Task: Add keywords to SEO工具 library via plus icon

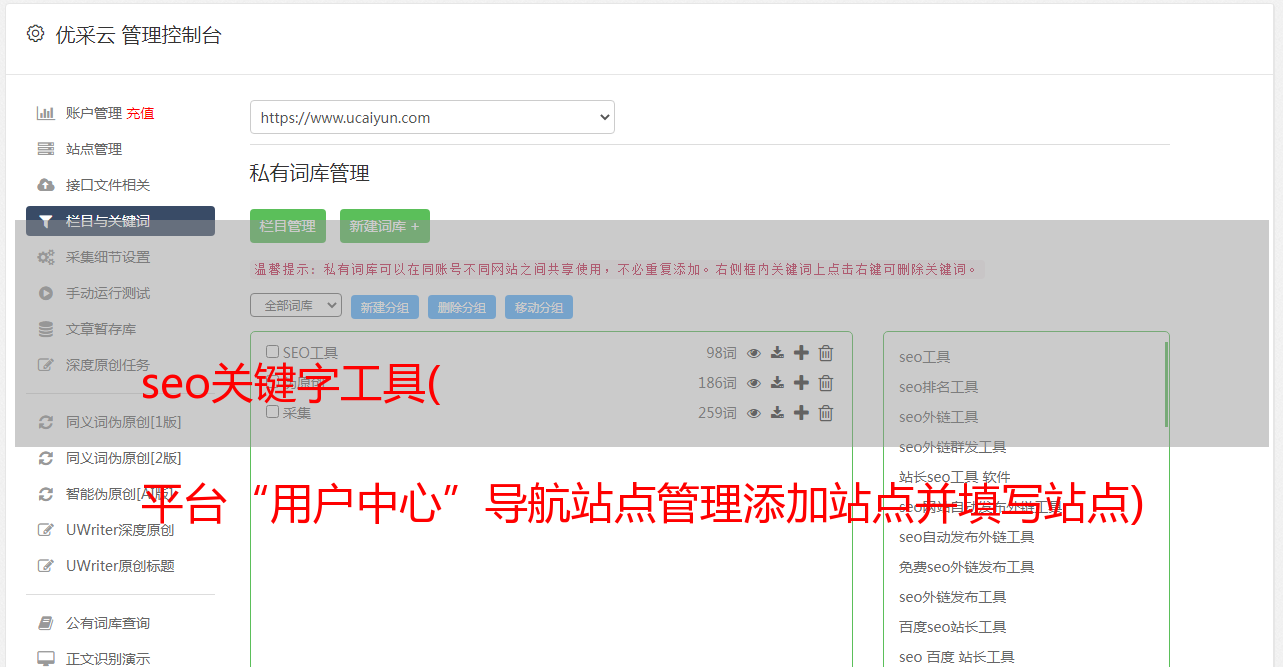Action: tap(801, 353)
